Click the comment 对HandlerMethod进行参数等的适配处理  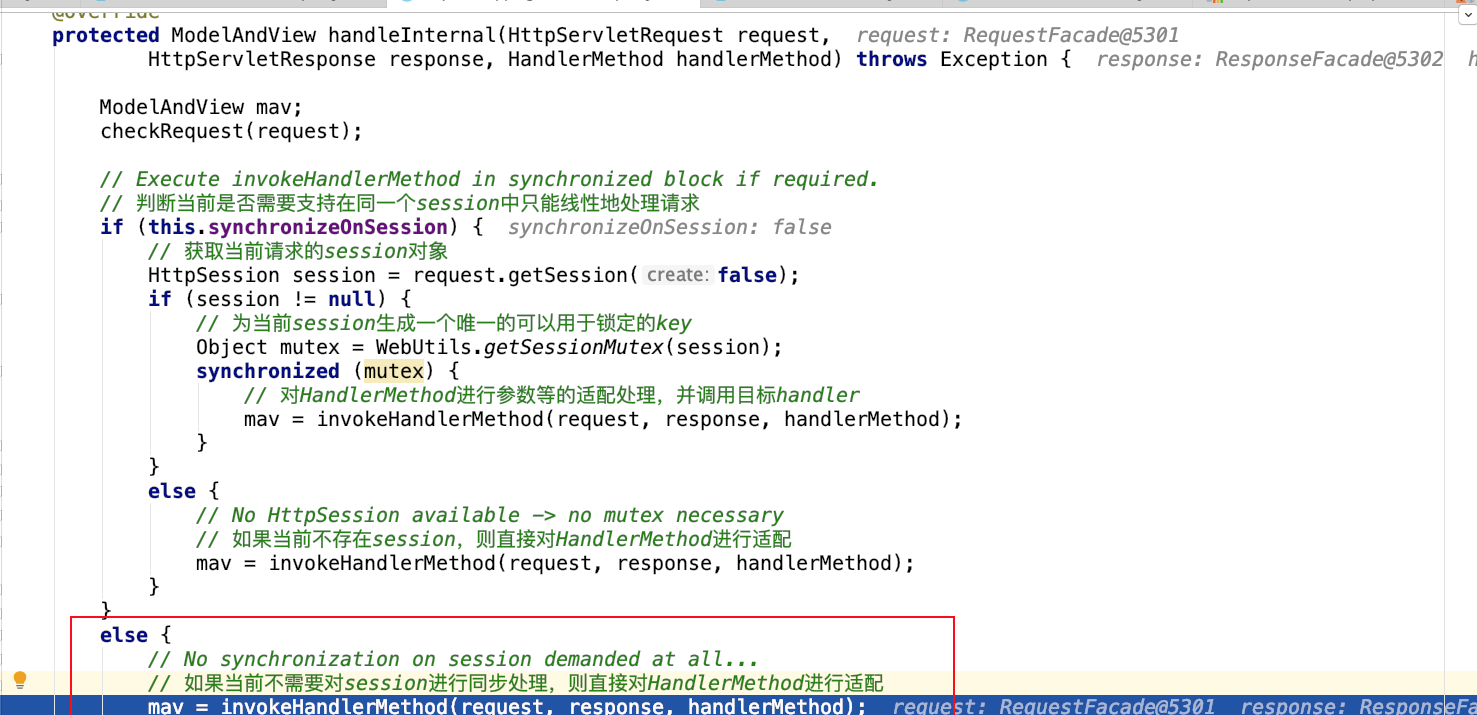pos(552,395)
